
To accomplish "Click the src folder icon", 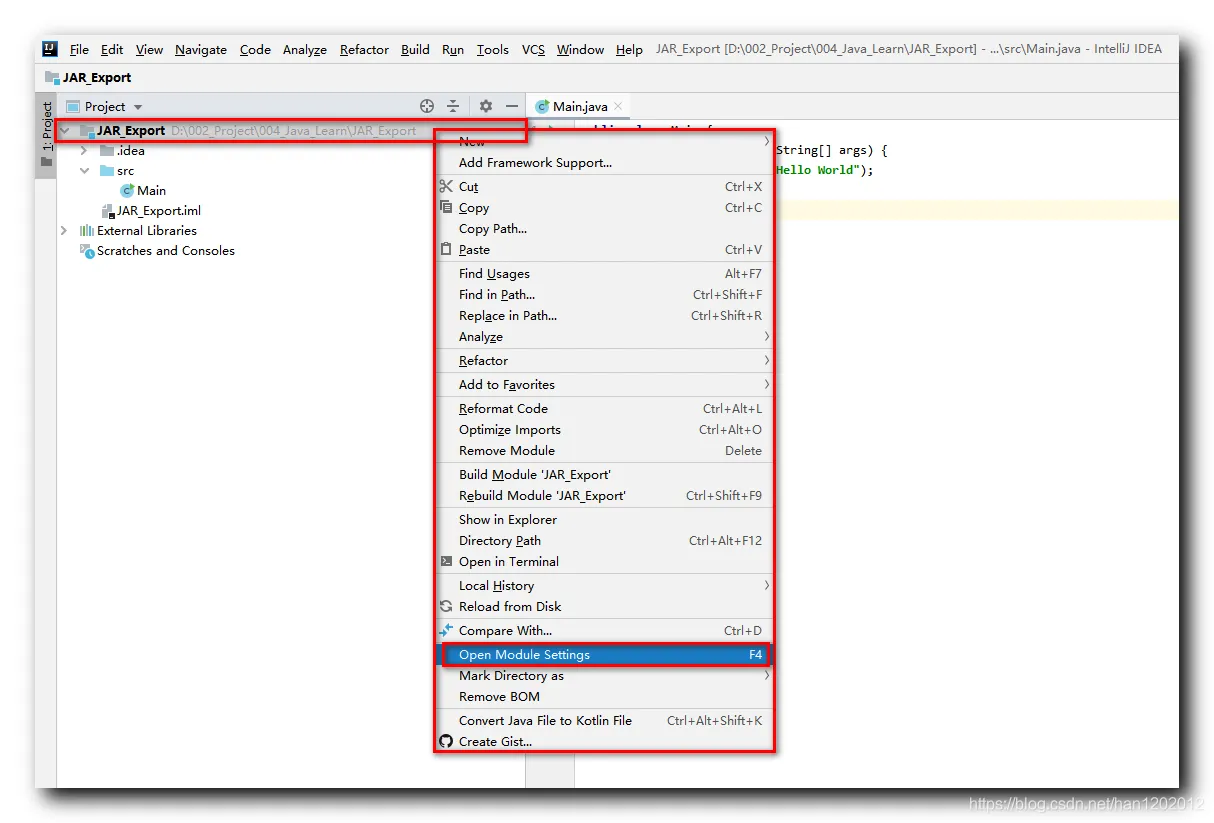I will pyautogui.click(x=107, y=170).
